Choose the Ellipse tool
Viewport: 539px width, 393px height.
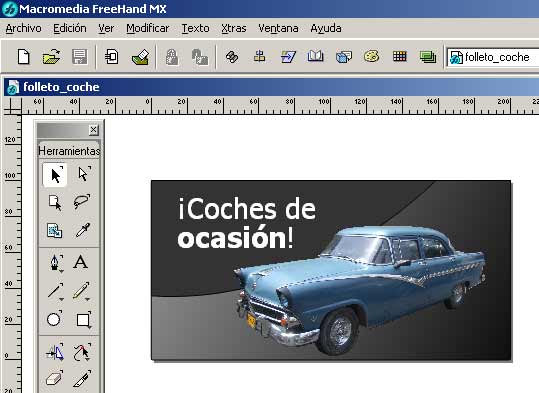(54, 319)
